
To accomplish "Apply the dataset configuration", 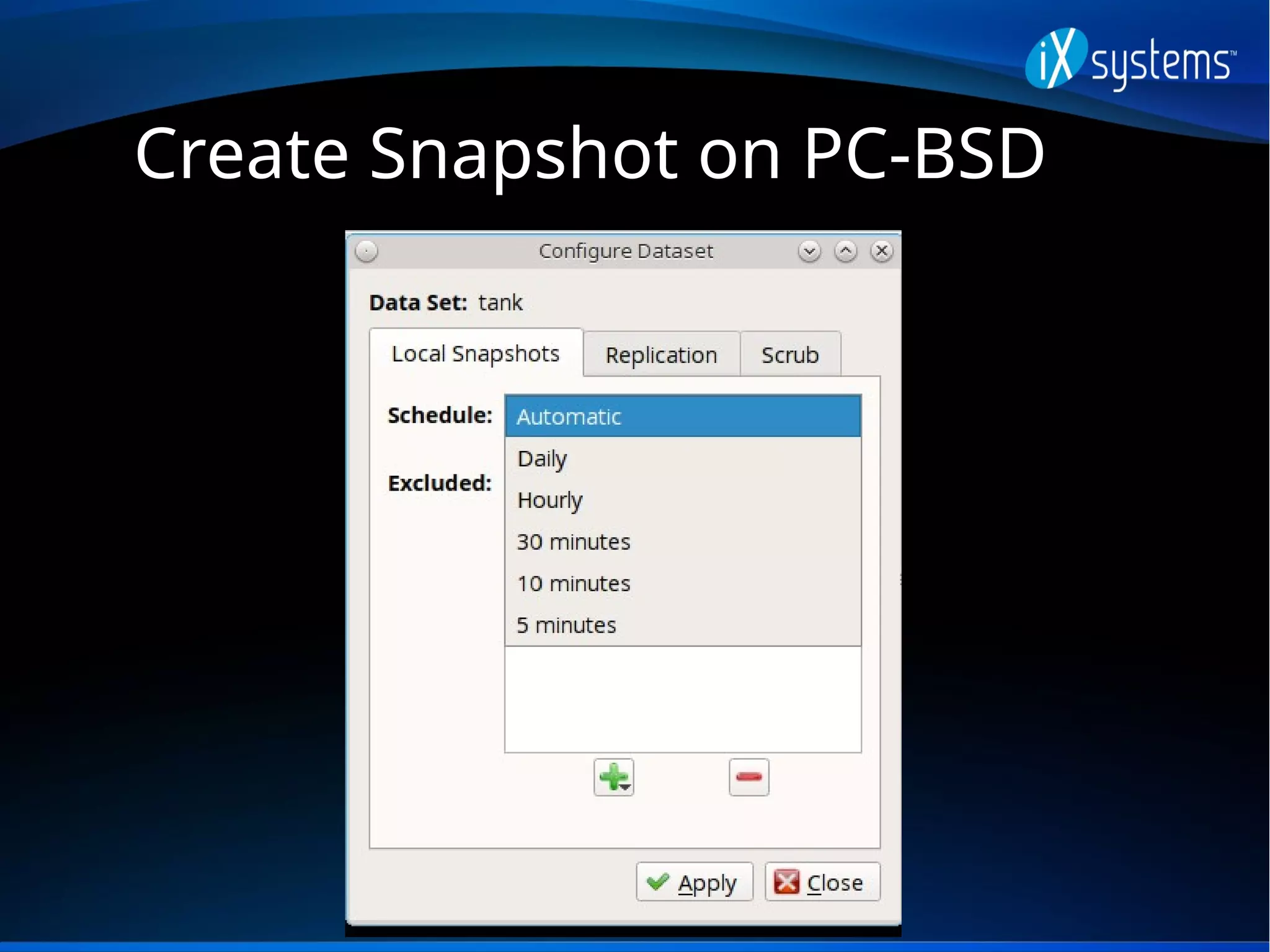I will point(695,882).
